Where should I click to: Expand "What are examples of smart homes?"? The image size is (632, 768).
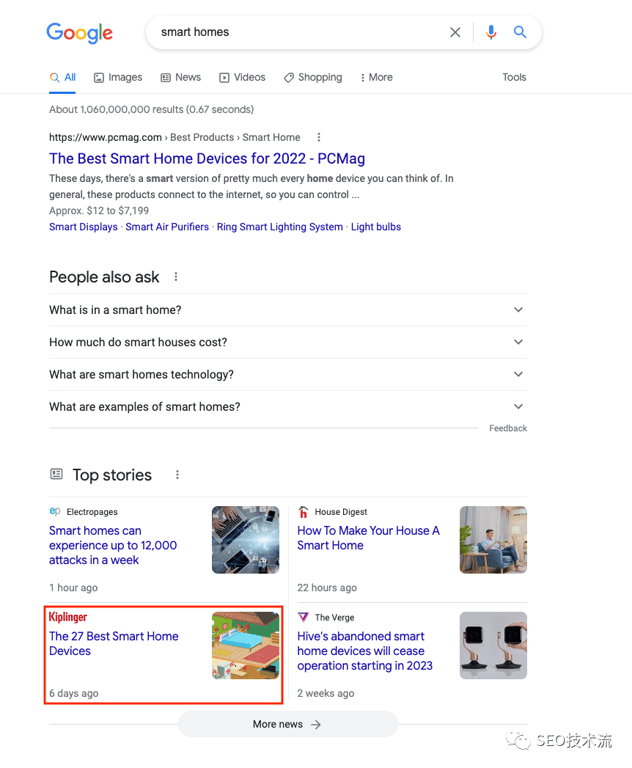[518, 407]
